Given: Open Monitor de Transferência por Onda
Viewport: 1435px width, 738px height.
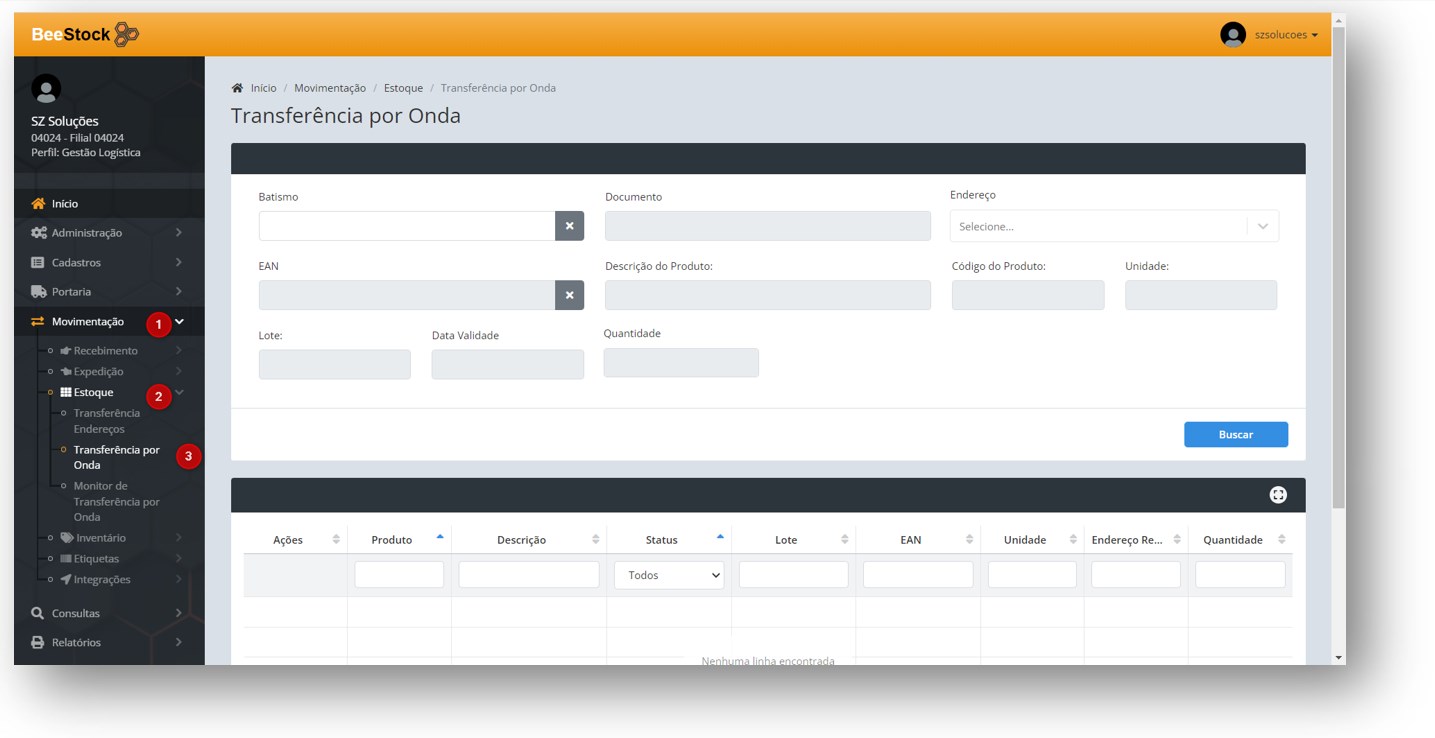Looking at the screenshot, I should pos(116,501).
